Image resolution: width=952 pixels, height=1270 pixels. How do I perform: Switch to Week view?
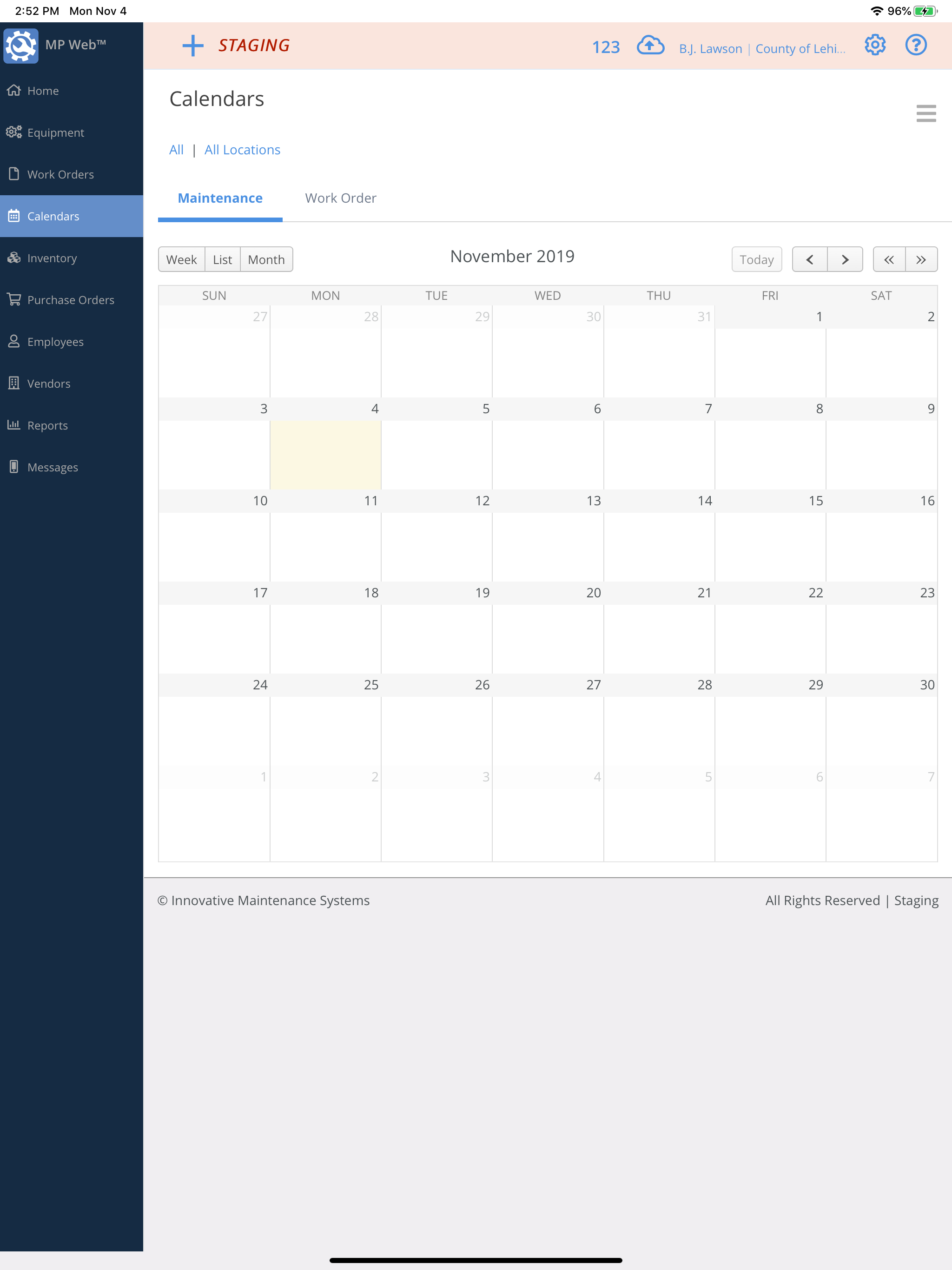click(x=181, y=259)
